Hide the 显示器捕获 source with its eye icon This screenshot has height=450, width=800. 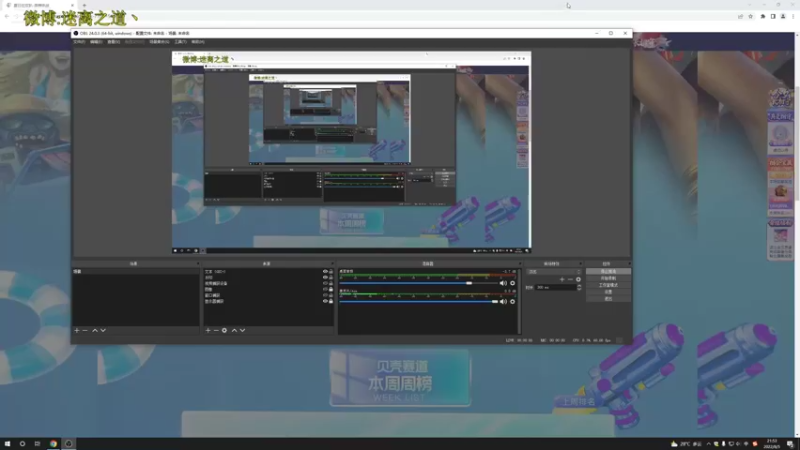(x=325, y=301)
